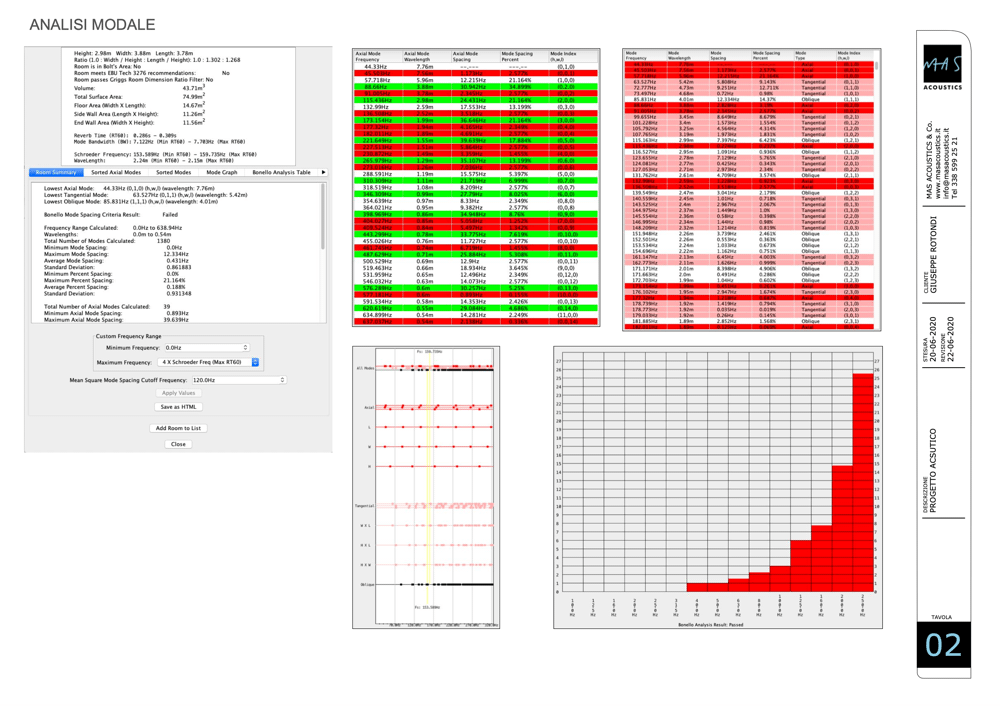Click the Room Summary tab

coord(56,172)
